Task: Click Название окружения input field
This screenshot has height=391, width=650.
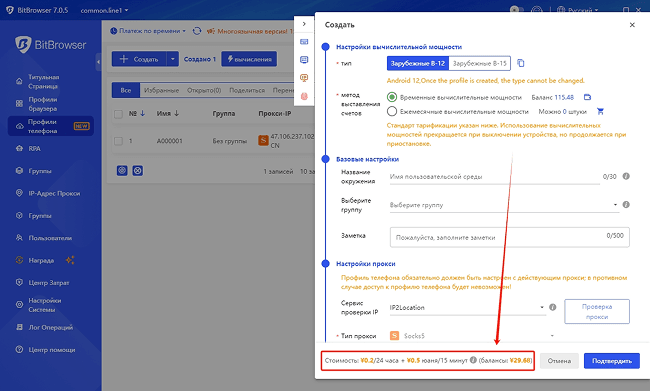Action: 494,177
